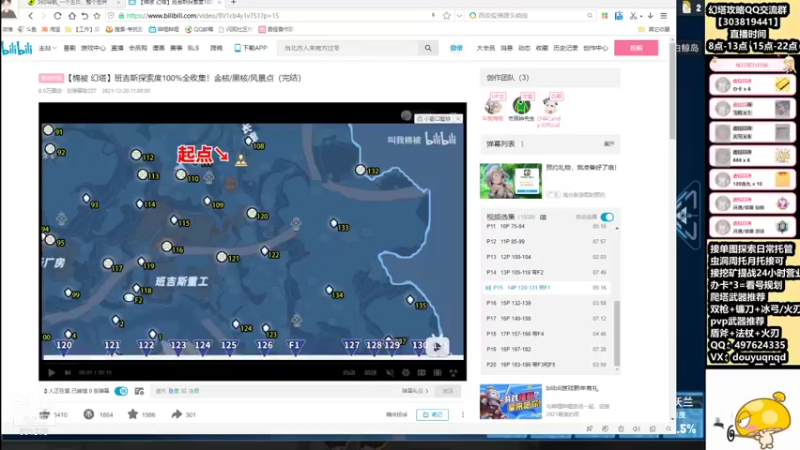Click the video list scrollbar
The width and height of the screenshot is (800, 450).
pos(617,333)
